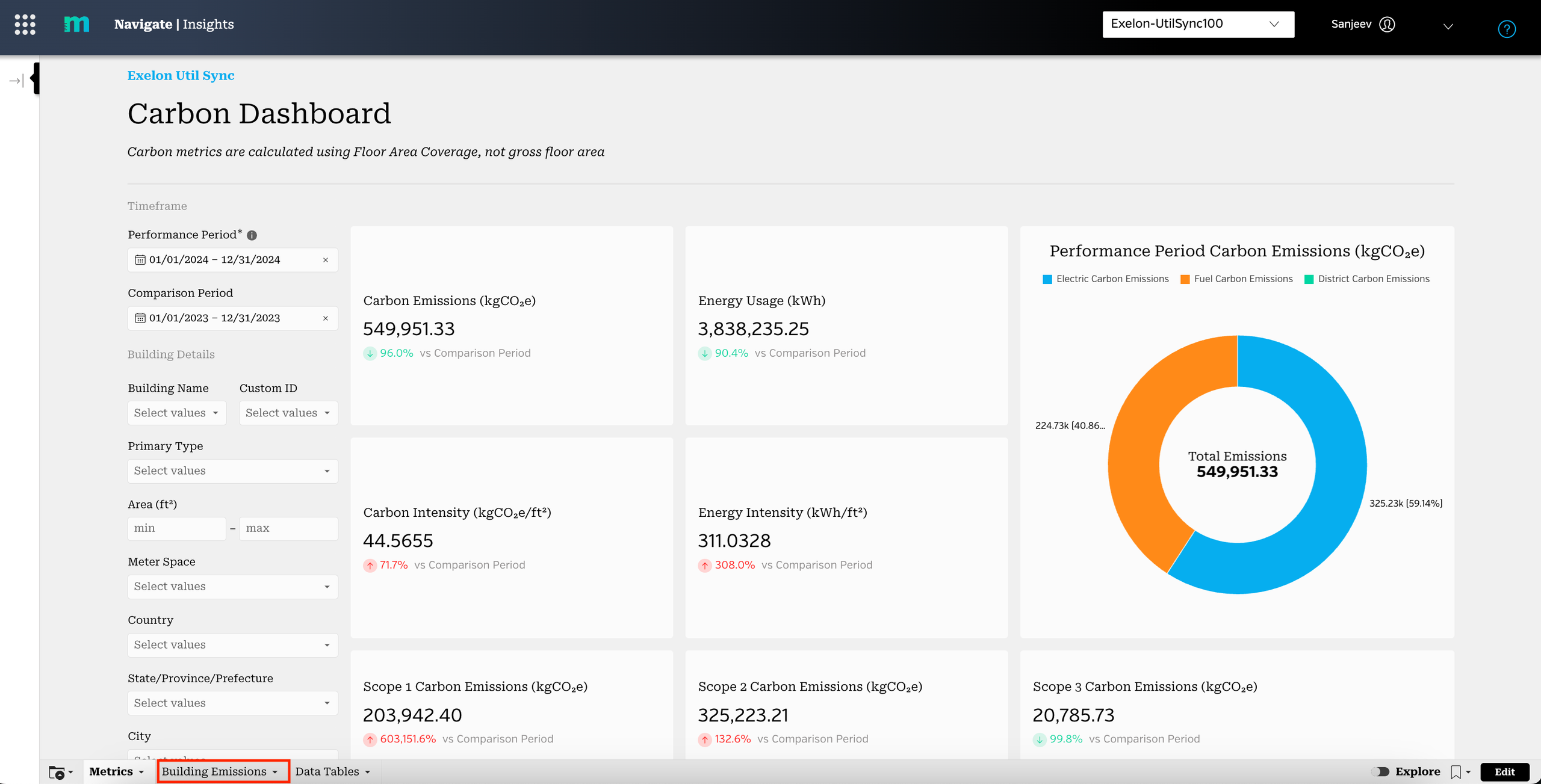
Task: Open the help question mark icon
Action: point(1507,29)
